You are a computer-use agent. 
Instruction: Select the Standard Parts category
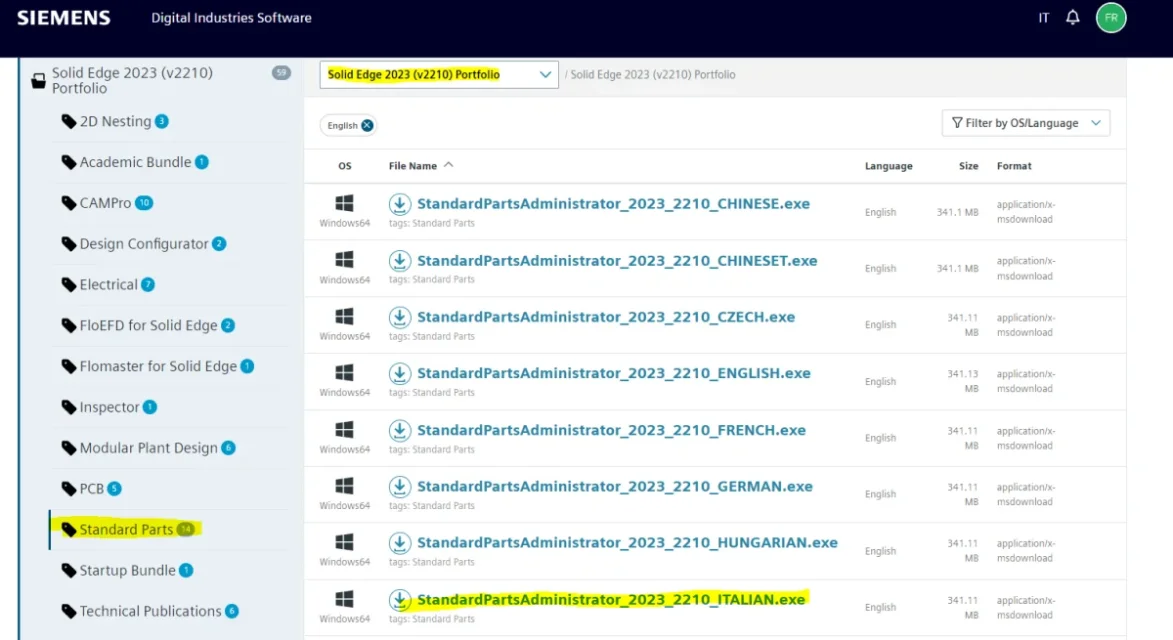pyautogui.click(x=126, y=529)
